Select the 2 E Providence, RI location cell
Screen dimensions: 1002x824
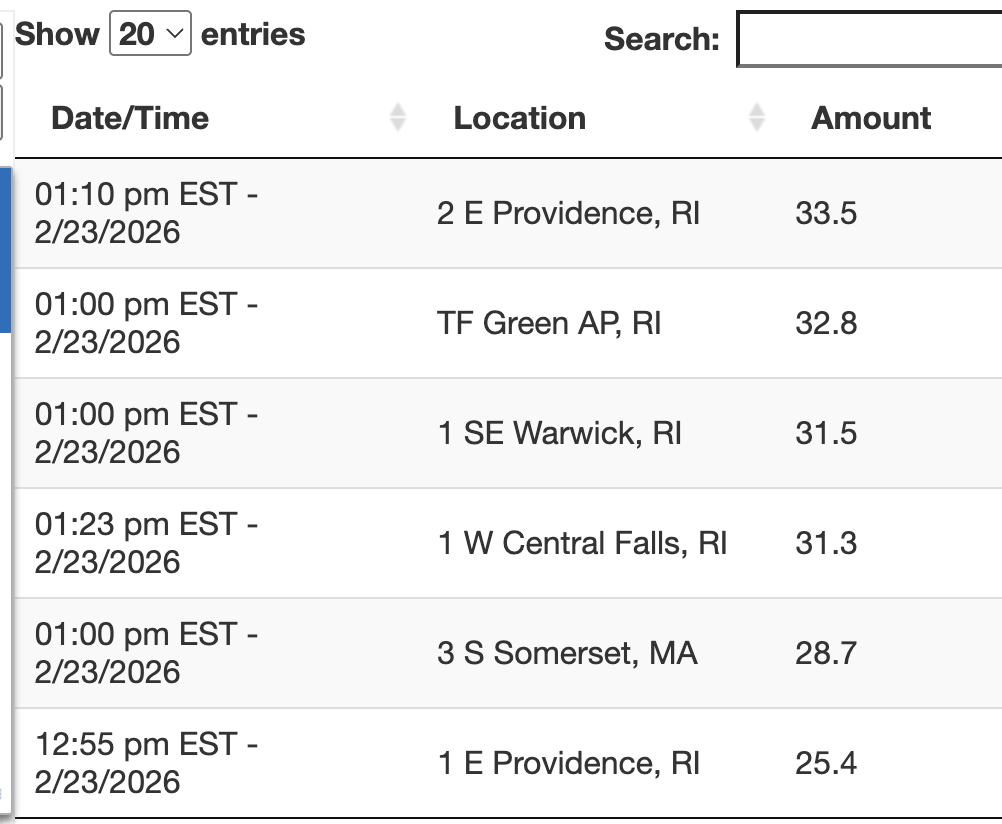pos(568,213)
